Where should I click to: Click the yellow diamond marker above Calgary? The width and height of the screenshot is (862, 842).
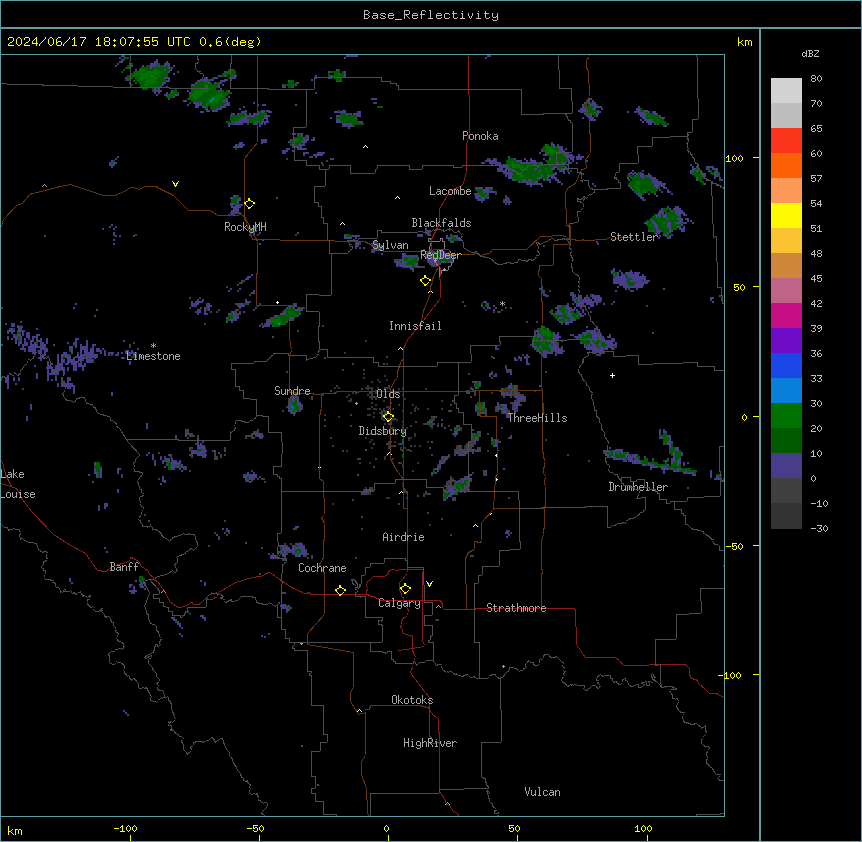(x=405, y=589)
